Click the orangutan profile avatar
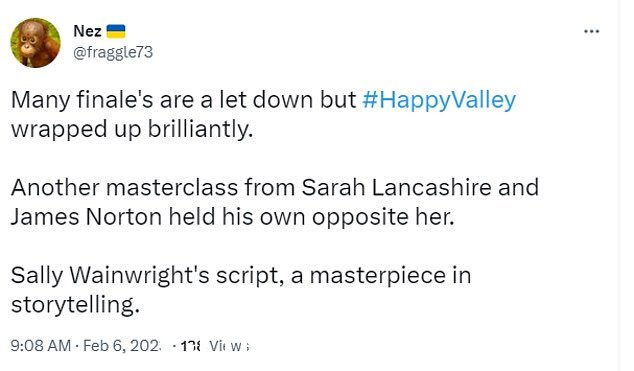 (x=36, y=43)
